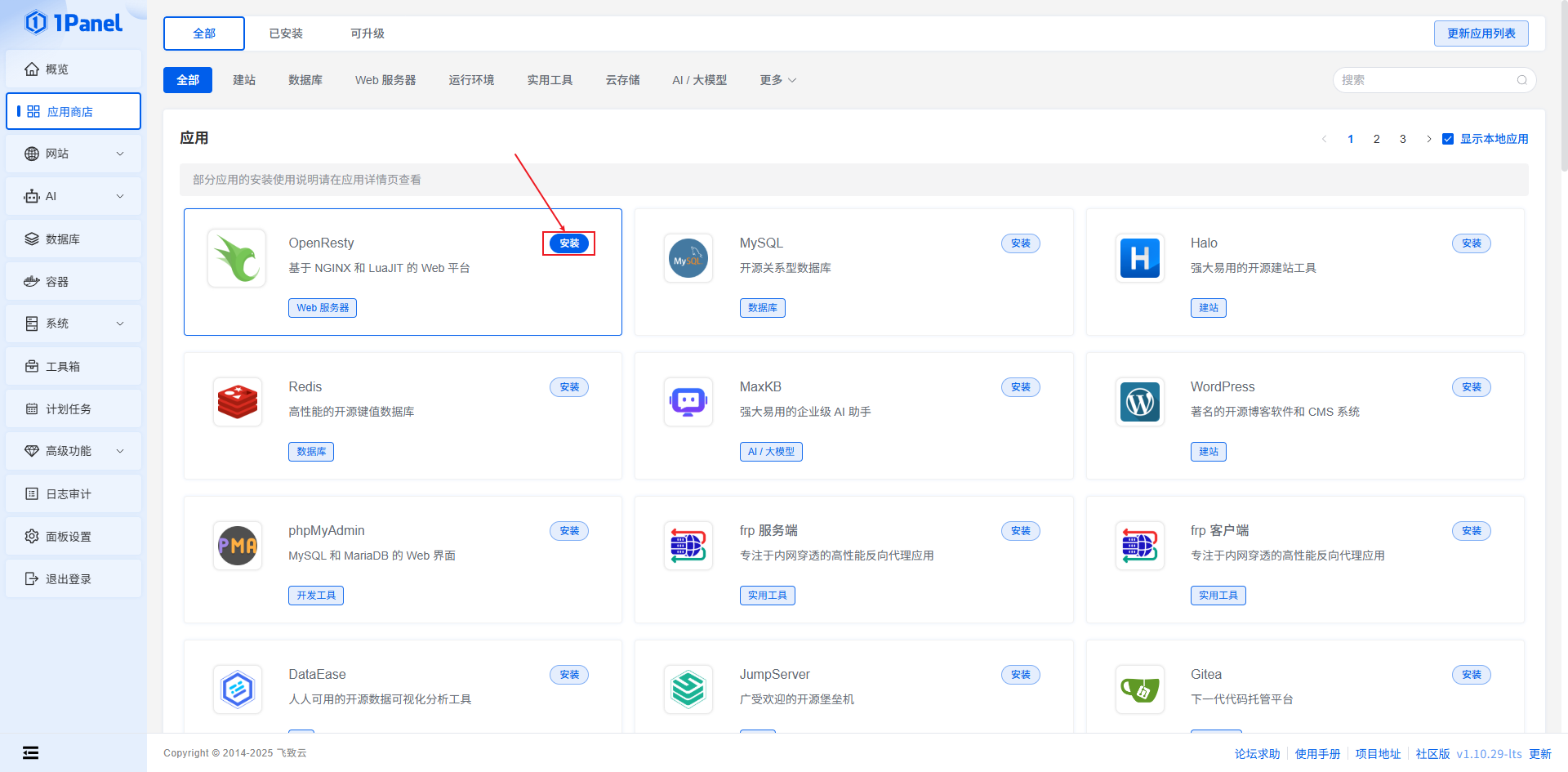Click the AI robot icon

tap(32, 196)
